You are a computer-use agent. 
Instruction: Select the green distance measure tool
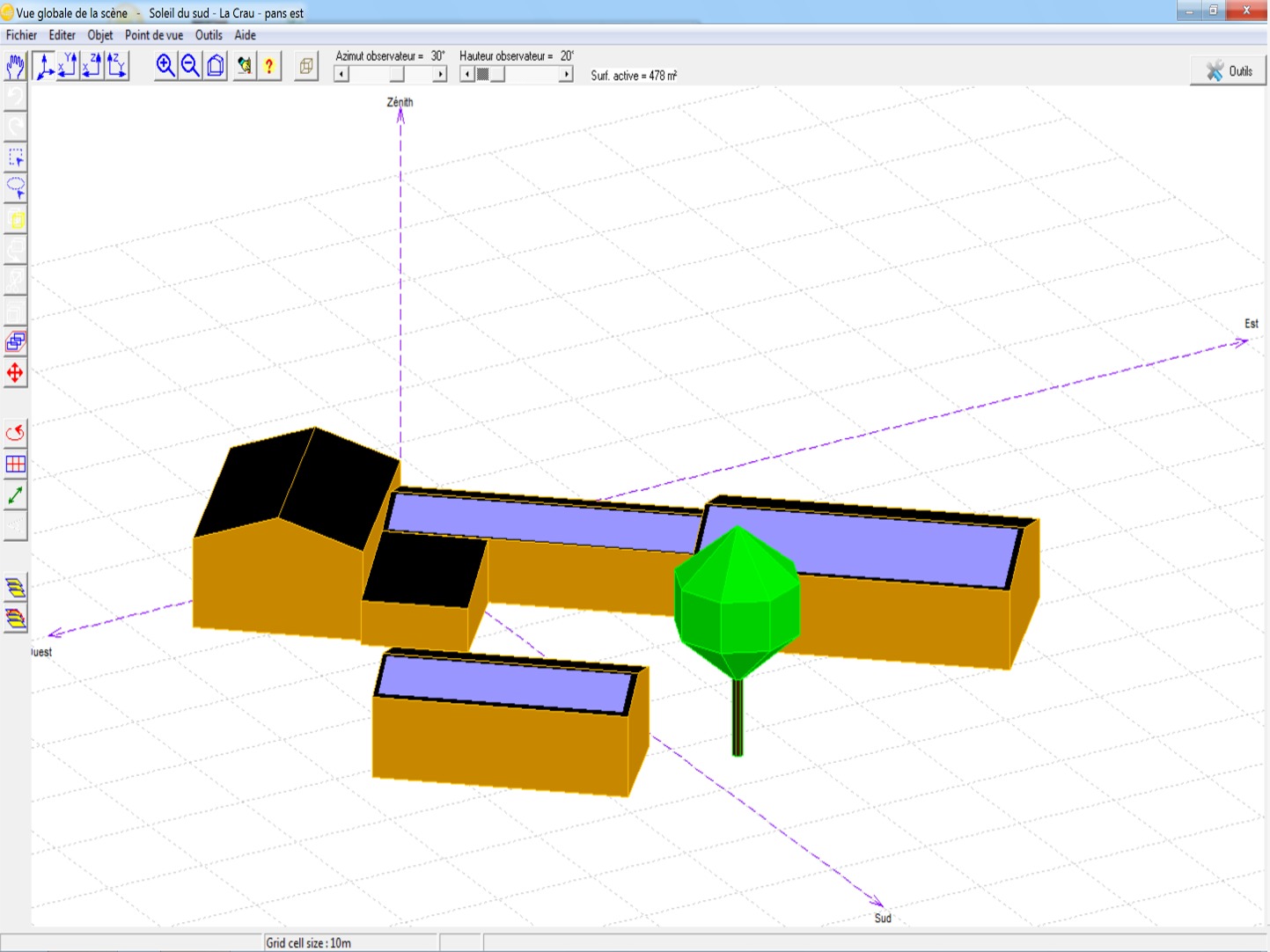[x=16, y=495]
